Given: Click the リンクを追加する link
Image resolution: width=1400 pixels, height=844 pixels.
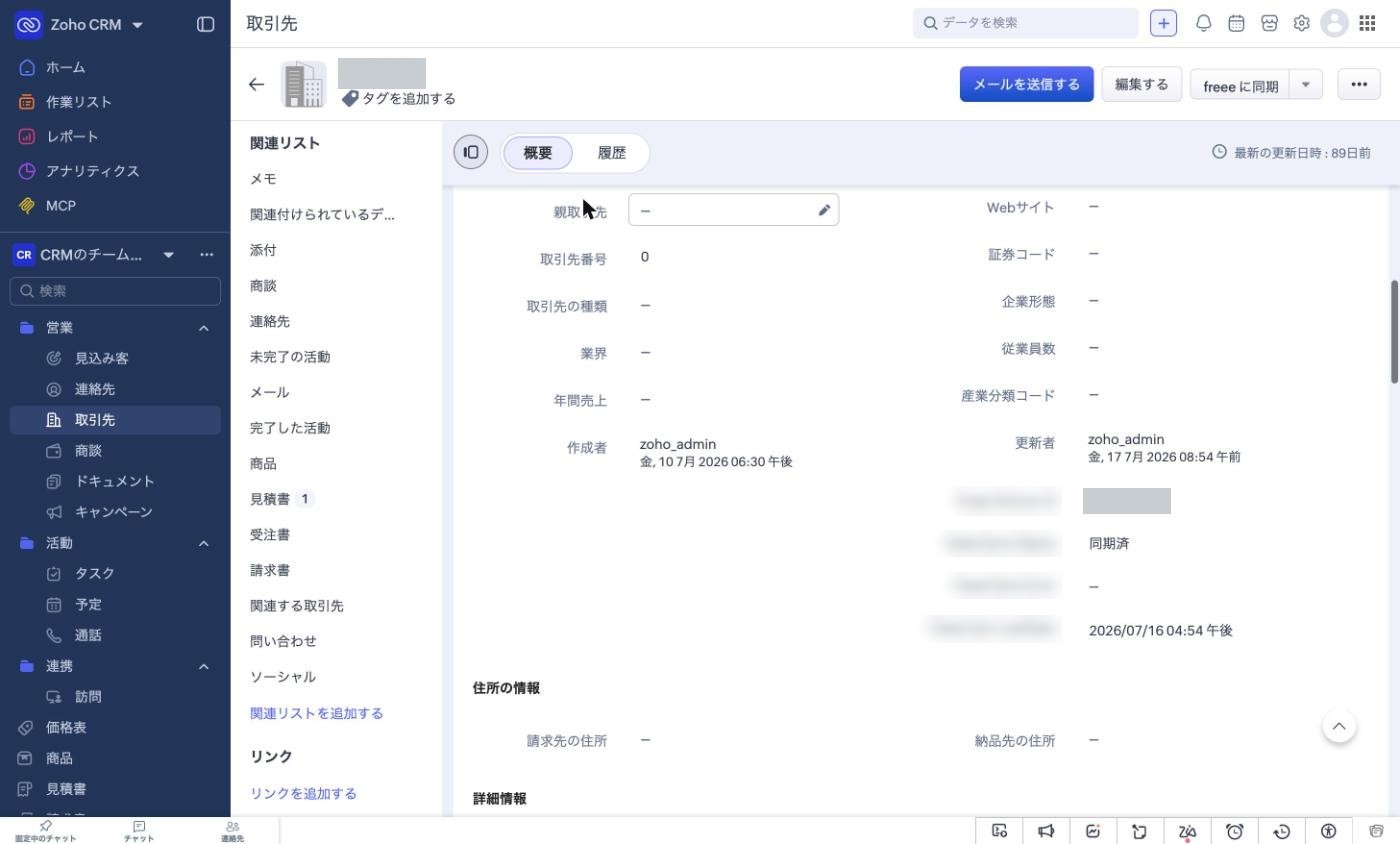Looking at the screenshot, I should click(x=303, y=793).
